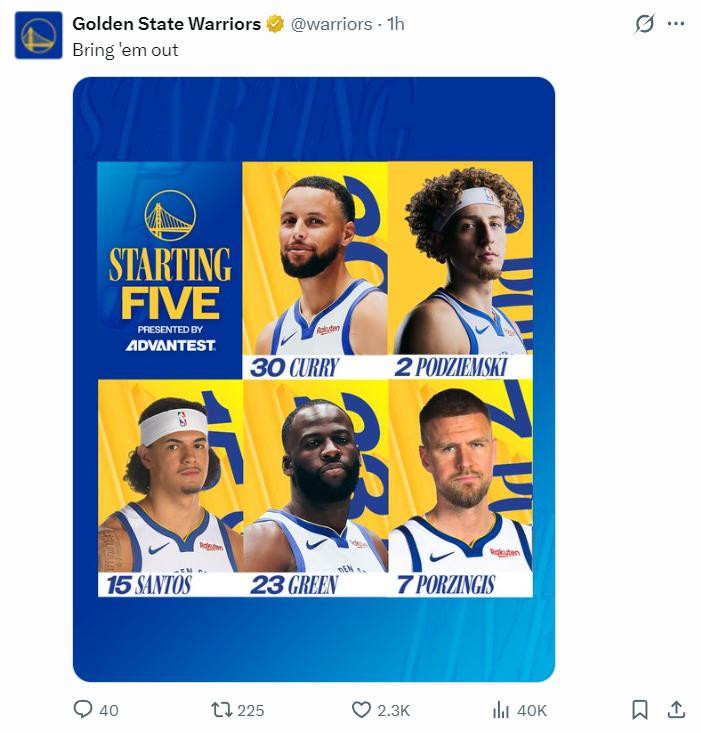701x733 pixels.
Task: Click the 2 Podziemski player photo
Action: [460, 265]
